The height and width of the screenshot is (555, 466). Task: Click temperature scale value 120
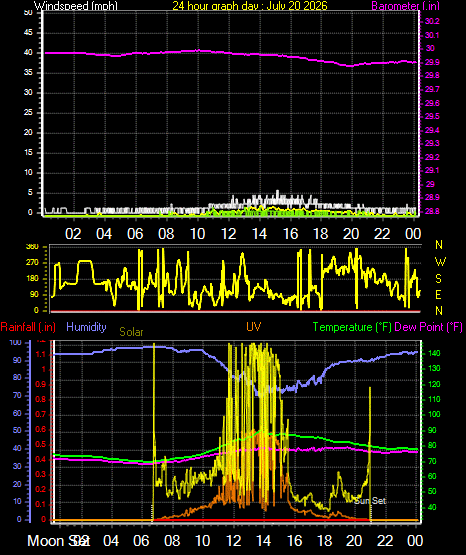pos(434,384)
